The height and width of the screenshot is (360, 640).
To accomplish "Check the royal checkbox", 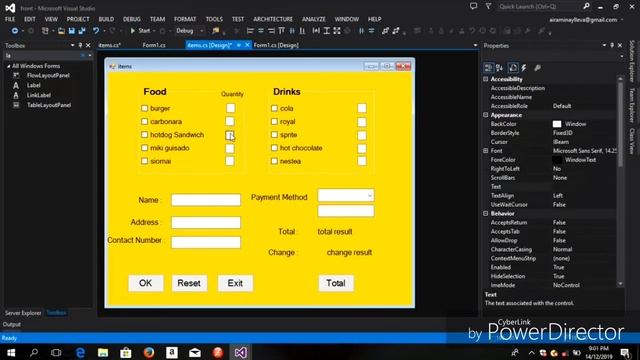I will pos(274,121).
